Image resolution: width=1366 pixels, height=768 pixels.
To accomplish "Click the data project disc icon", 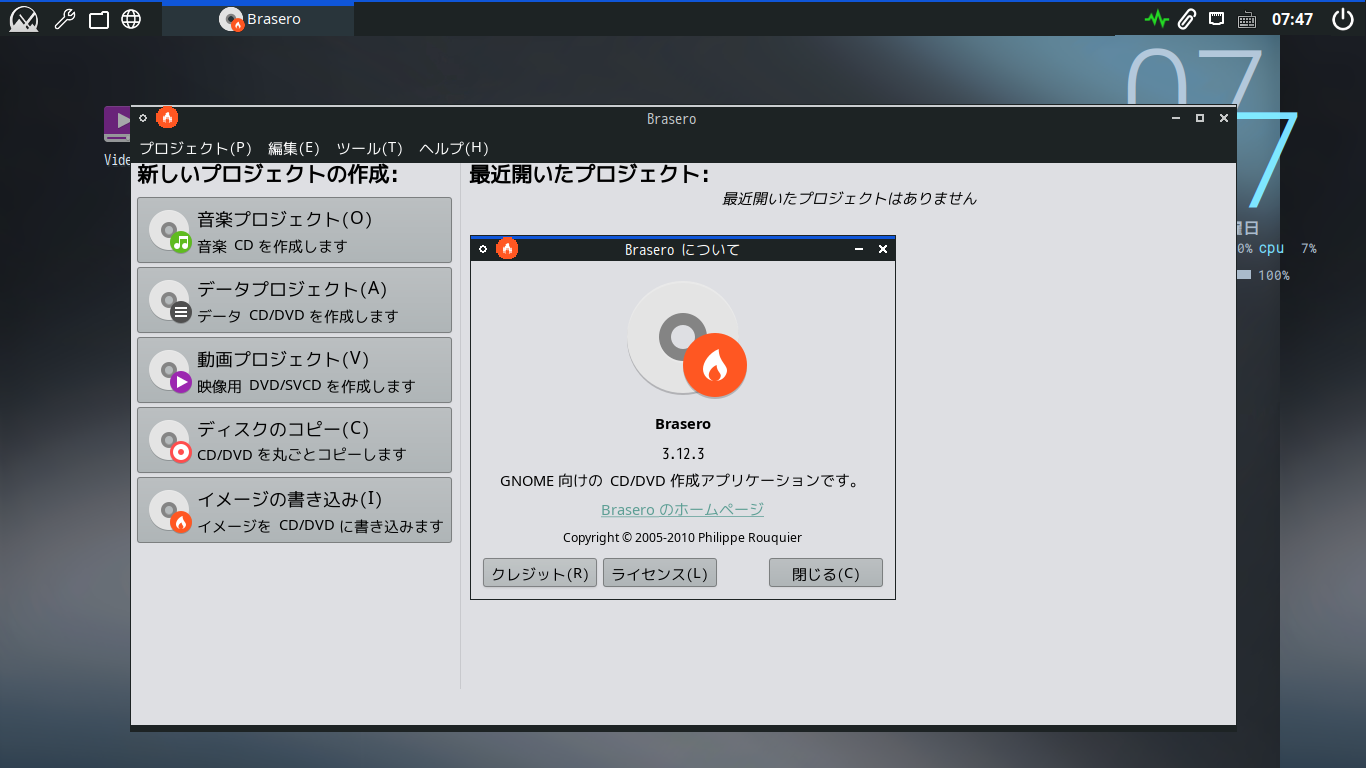I will click(170, 301).
